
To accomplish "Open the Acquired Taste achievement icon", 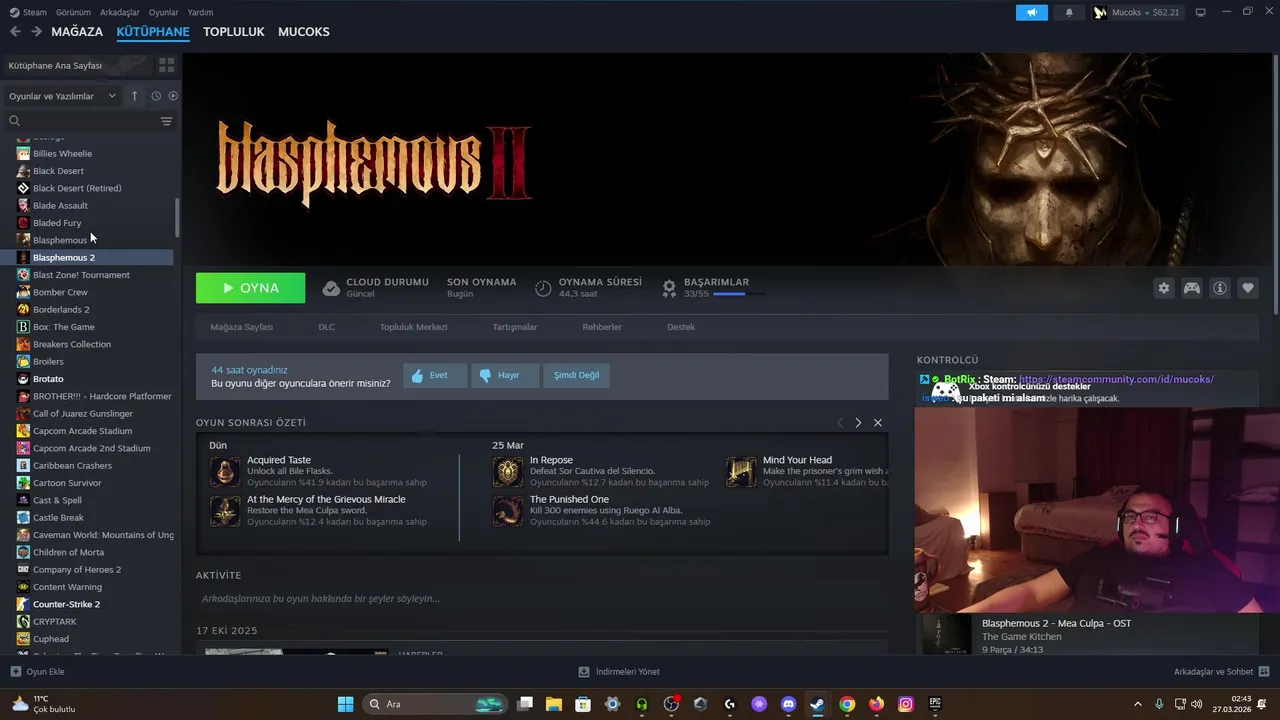I will 225,471.
